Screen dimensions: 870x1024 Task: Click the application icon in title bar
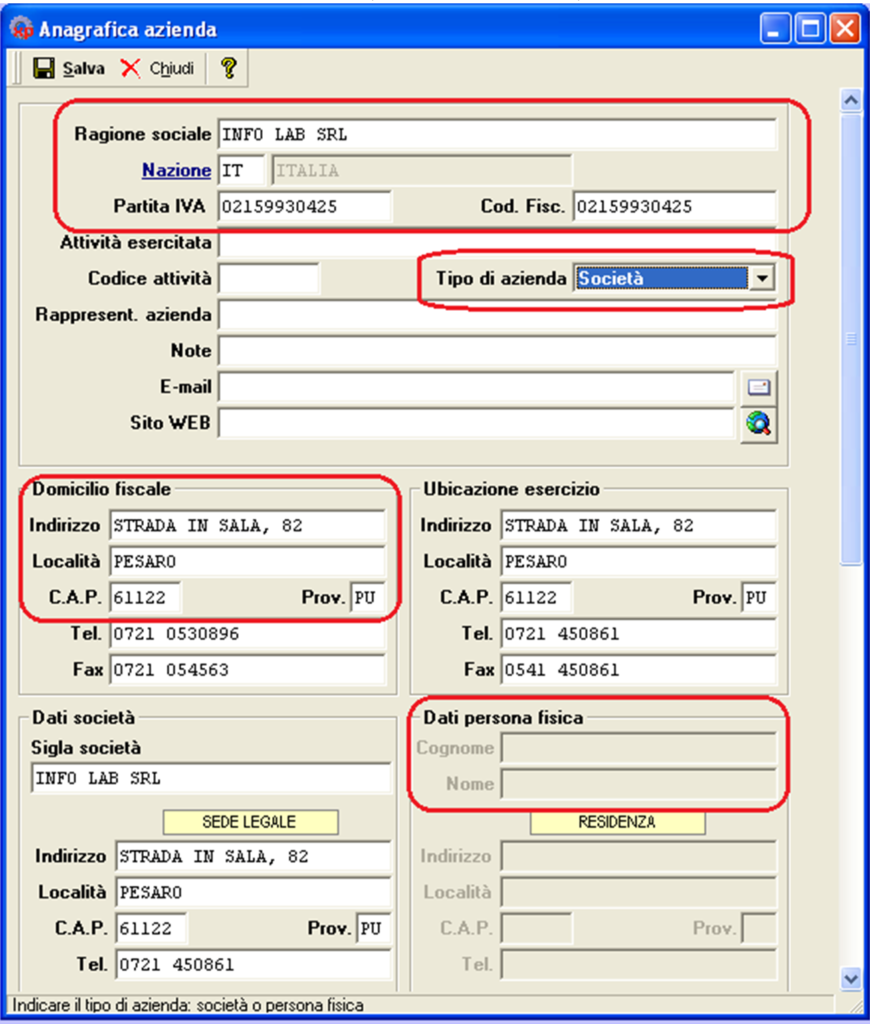pyautogui.click(x=22, y=29)
